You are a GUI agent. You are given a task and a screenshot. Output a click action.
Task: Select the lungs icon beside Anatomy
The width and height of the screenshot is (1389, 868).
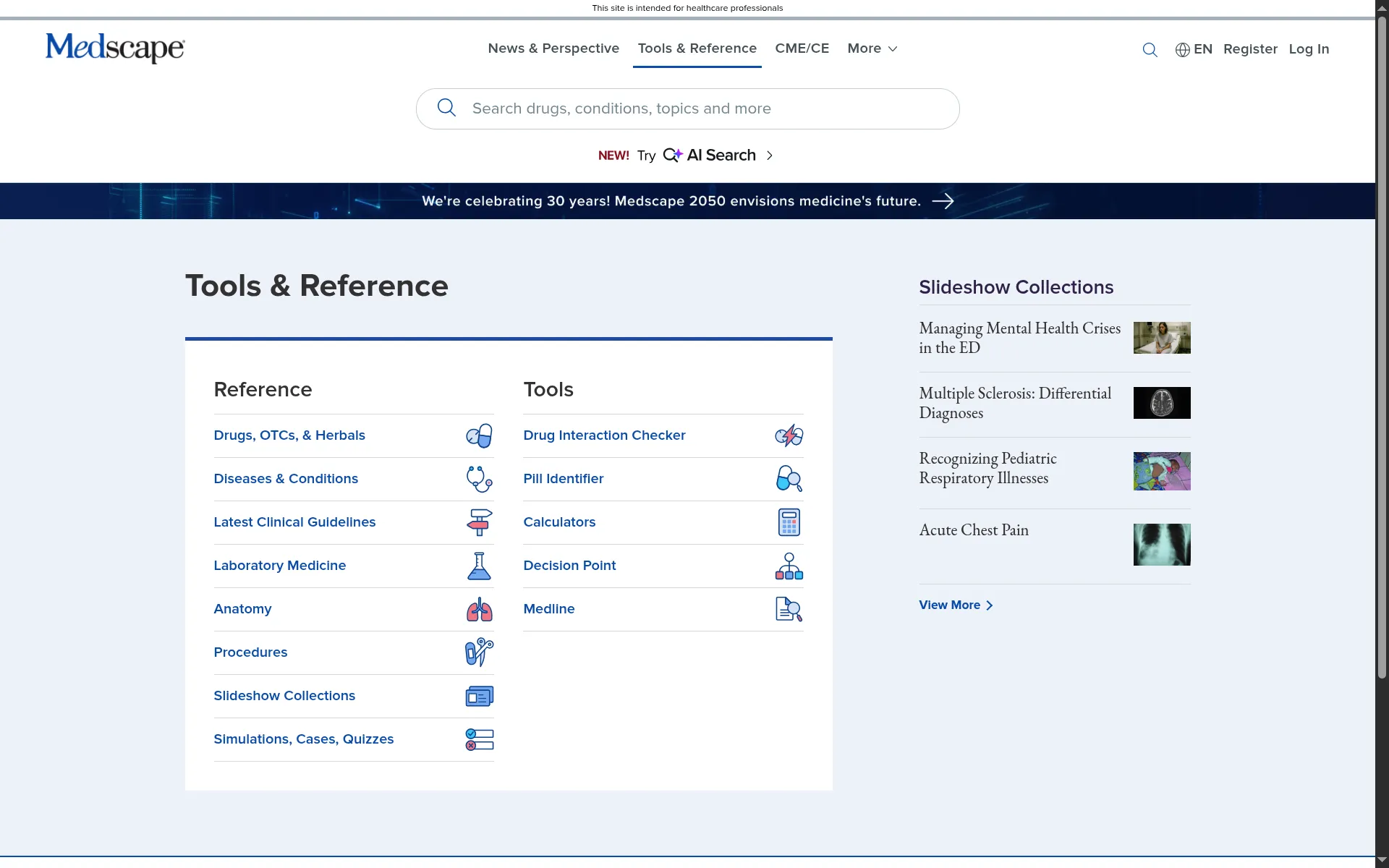click(x=479, y=609)
